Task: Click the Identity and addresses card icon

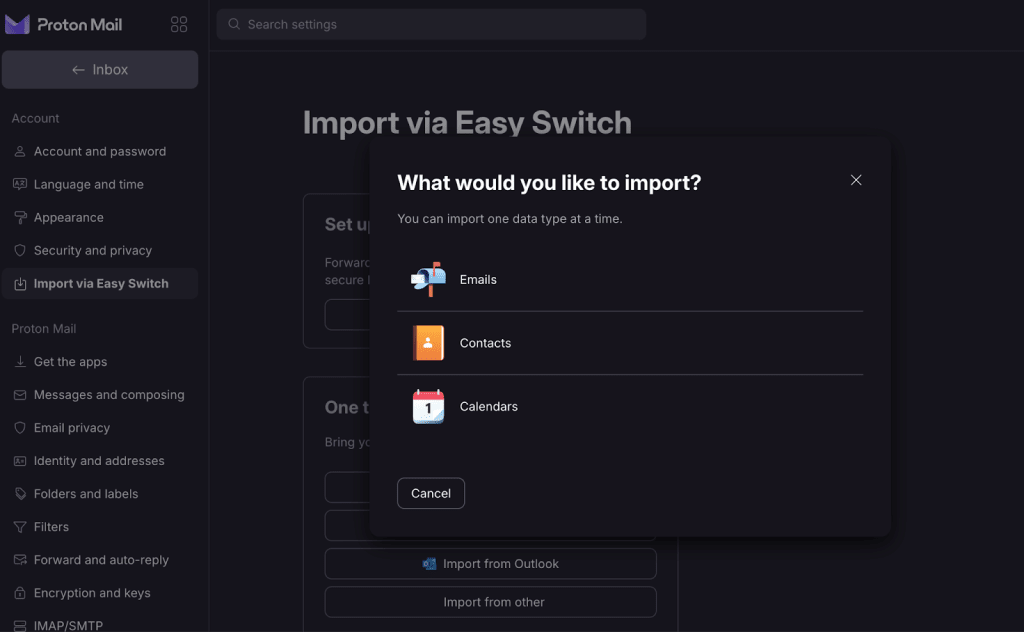Action: point(20,461)
